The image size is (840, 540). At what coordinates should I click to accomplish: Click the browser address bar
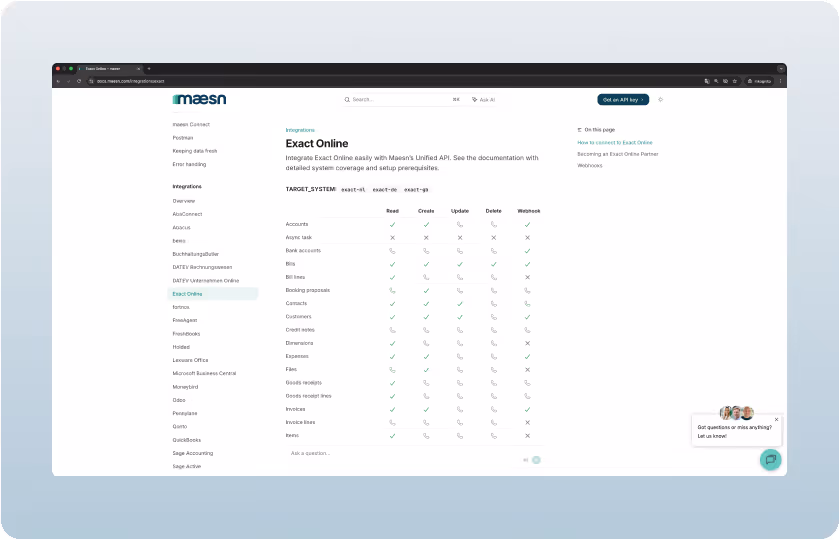point(394,81)
